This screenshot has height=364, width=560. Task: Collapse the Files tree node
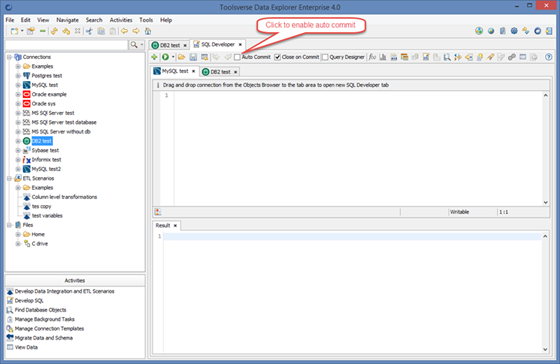click(9, 225)
